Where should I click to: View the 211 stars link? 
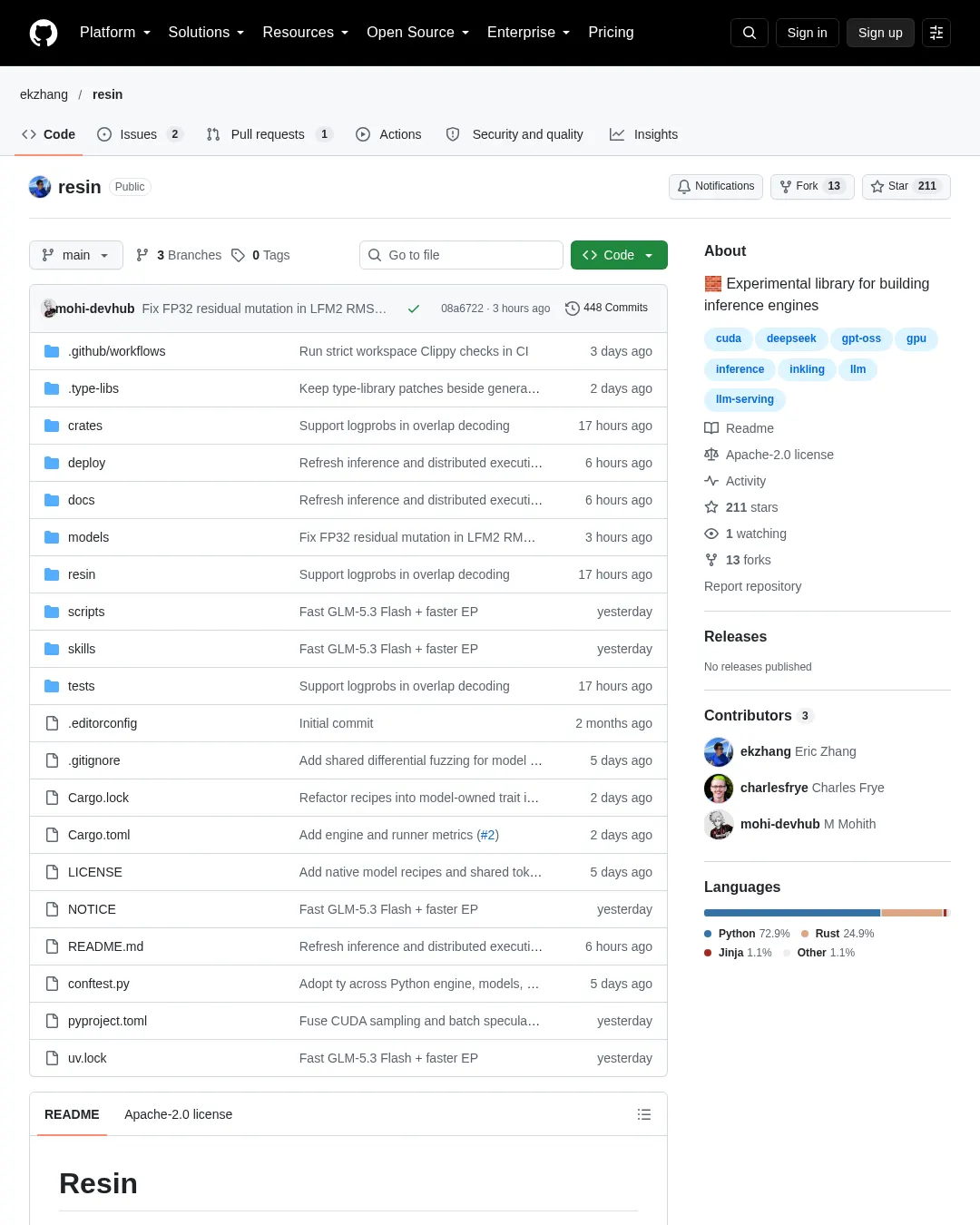741,507
